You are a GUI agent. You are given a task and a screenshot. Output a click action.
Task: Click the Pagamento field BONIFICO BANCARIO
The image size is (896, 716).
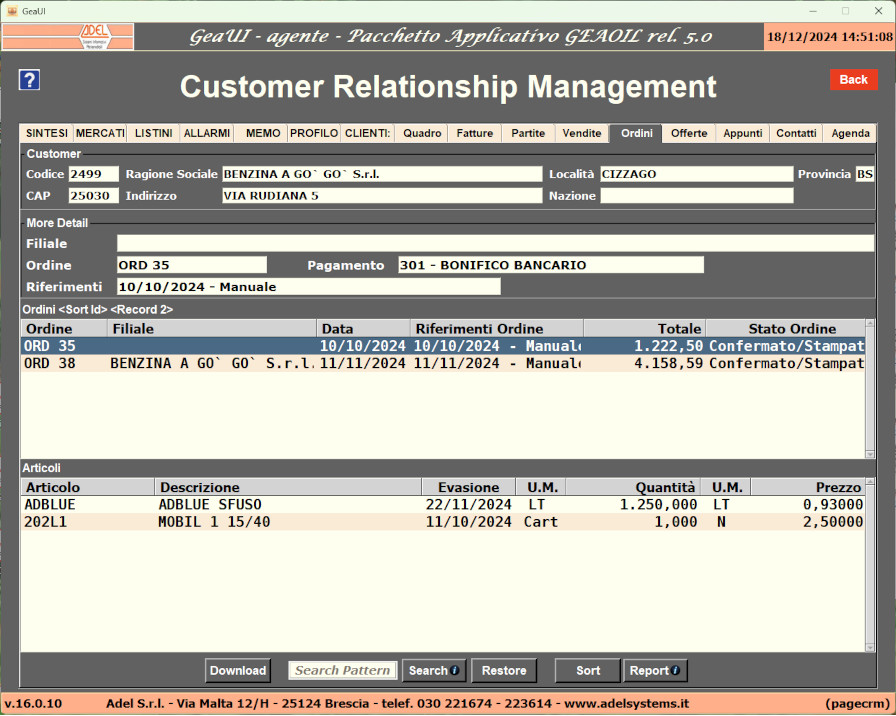click(551, 265)
